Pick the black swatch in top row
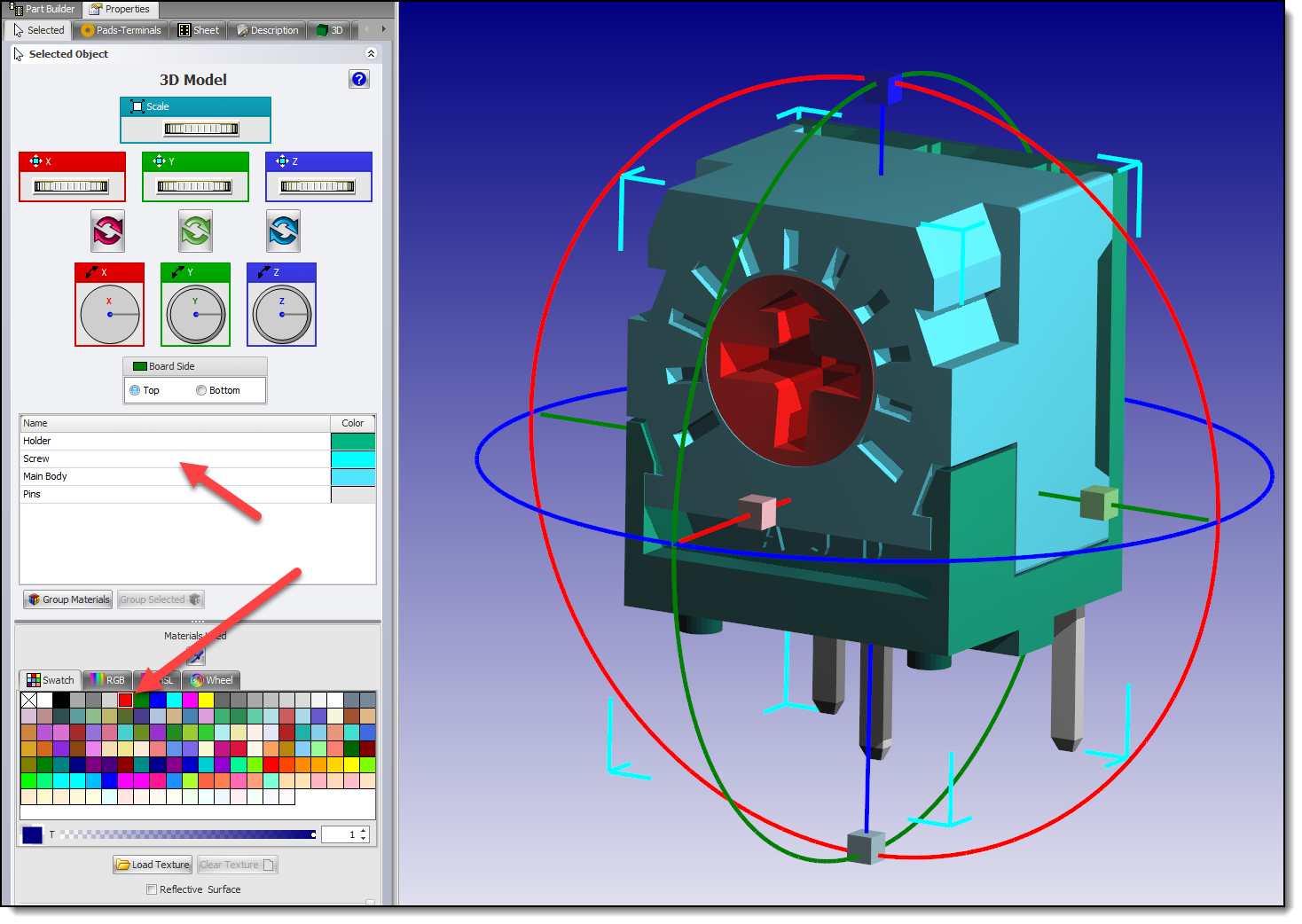 point(61,700)
